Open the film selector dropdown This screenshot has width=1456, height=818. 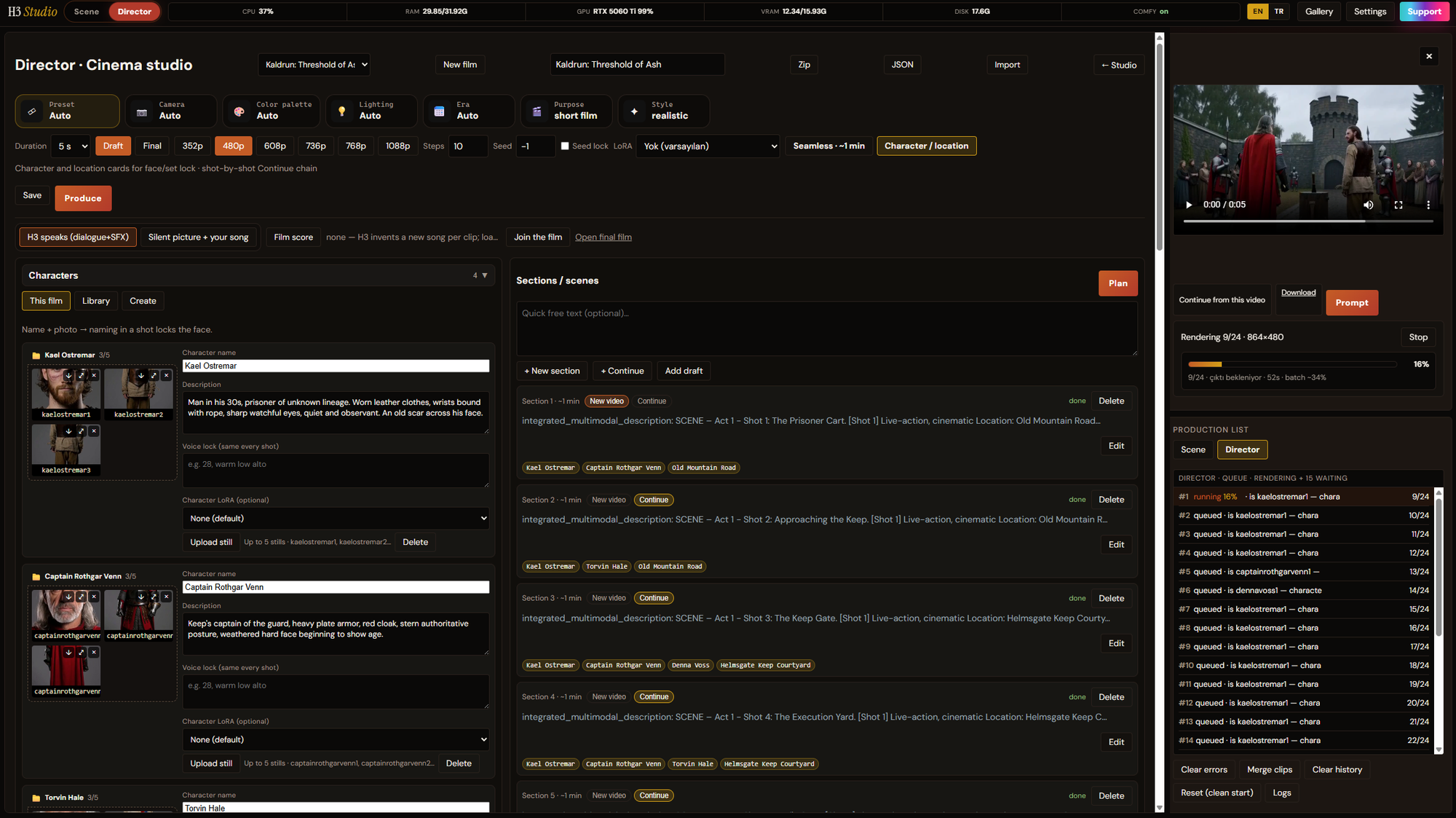coord(314,65)
